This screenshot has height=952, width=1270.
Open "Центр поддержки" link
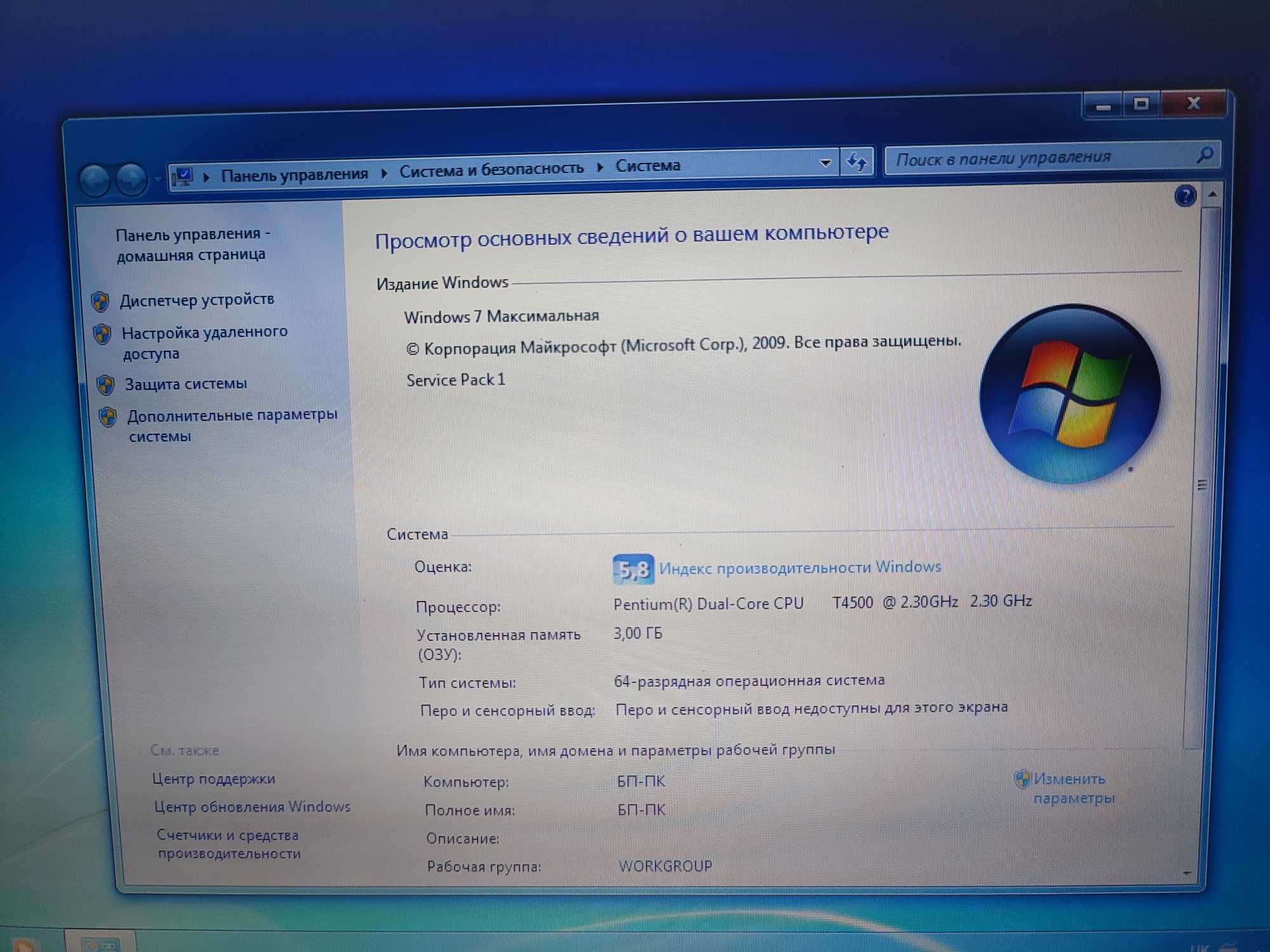pos(213,779)
